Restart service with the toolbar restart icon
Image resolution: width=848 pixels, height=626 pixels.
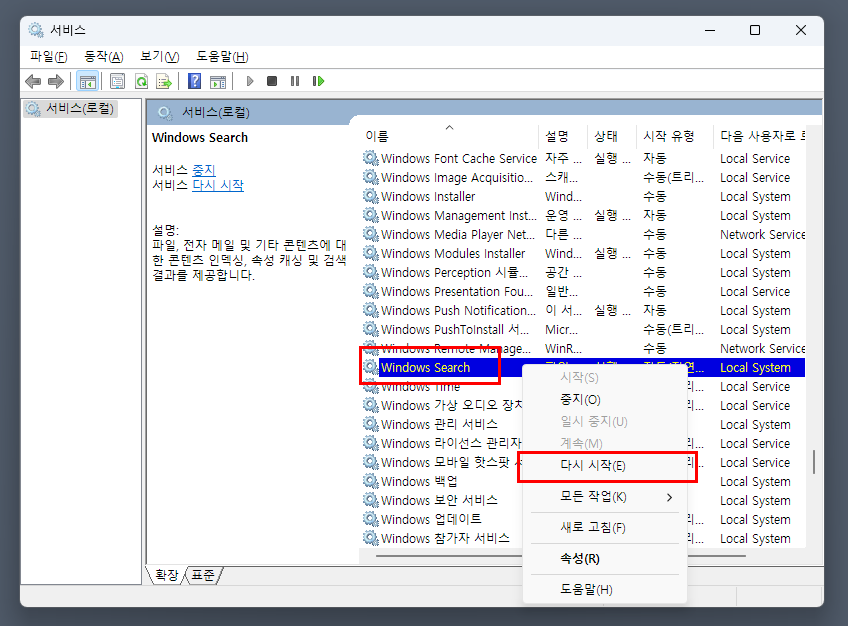(318, 81)
